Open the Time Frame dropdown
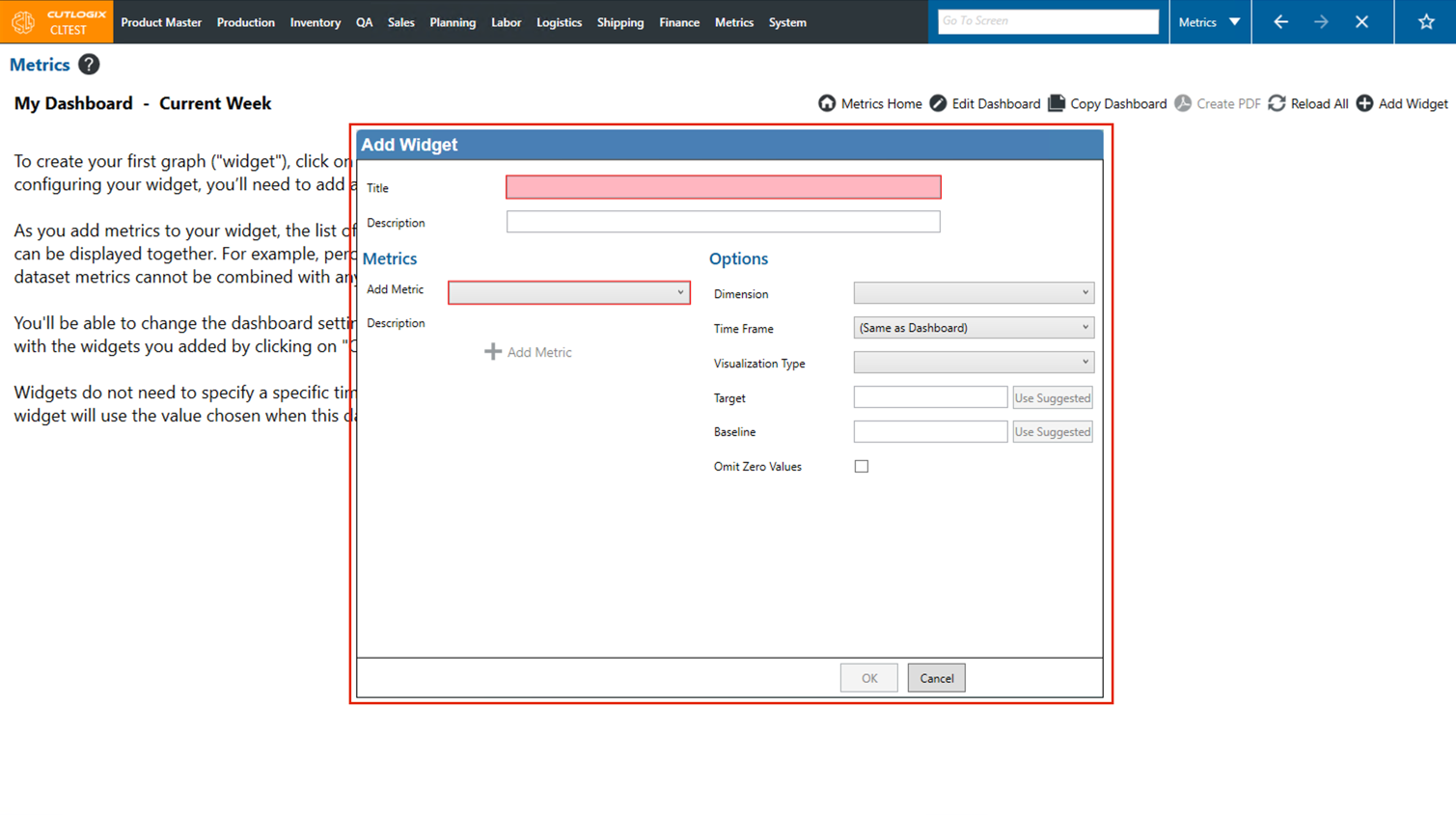Image resolution: width=1456 pixels, height=815 pixels. click(974, 328)
